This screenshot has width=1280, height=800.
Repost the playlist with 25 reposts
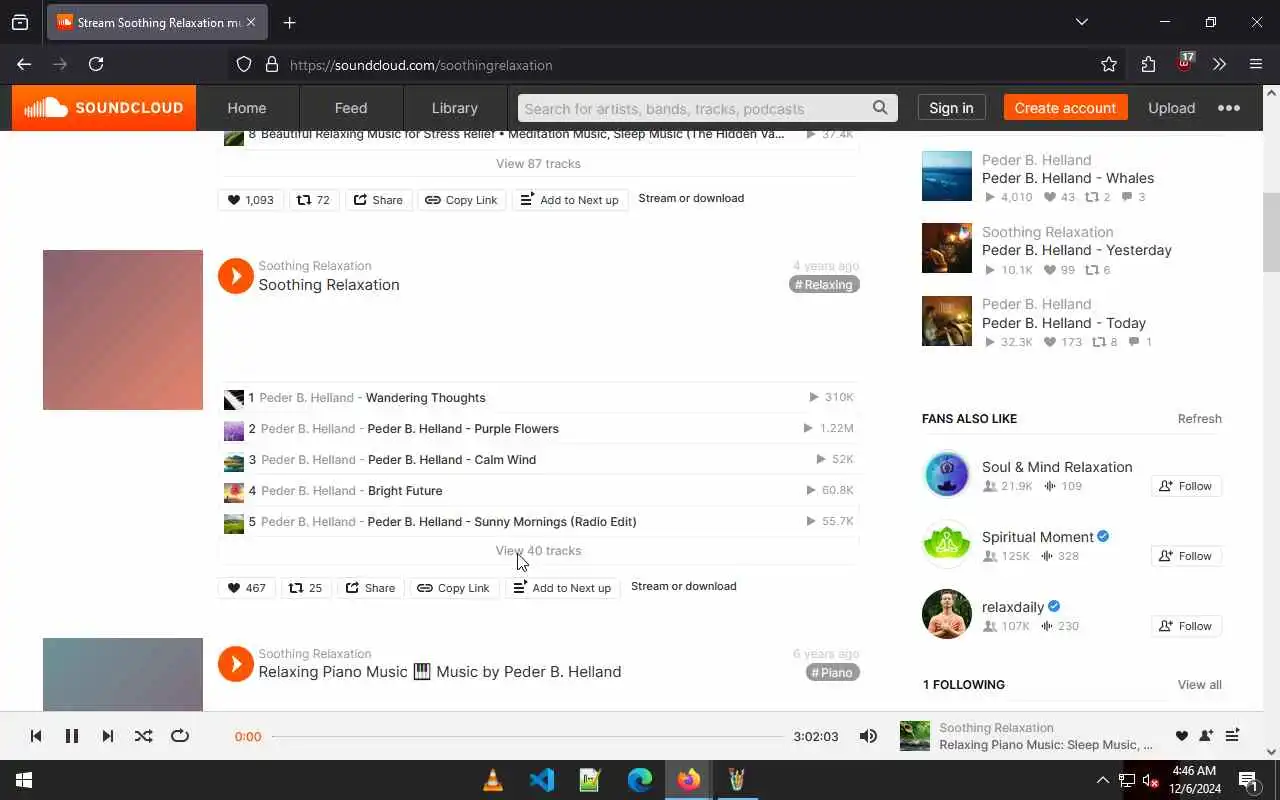306,588
